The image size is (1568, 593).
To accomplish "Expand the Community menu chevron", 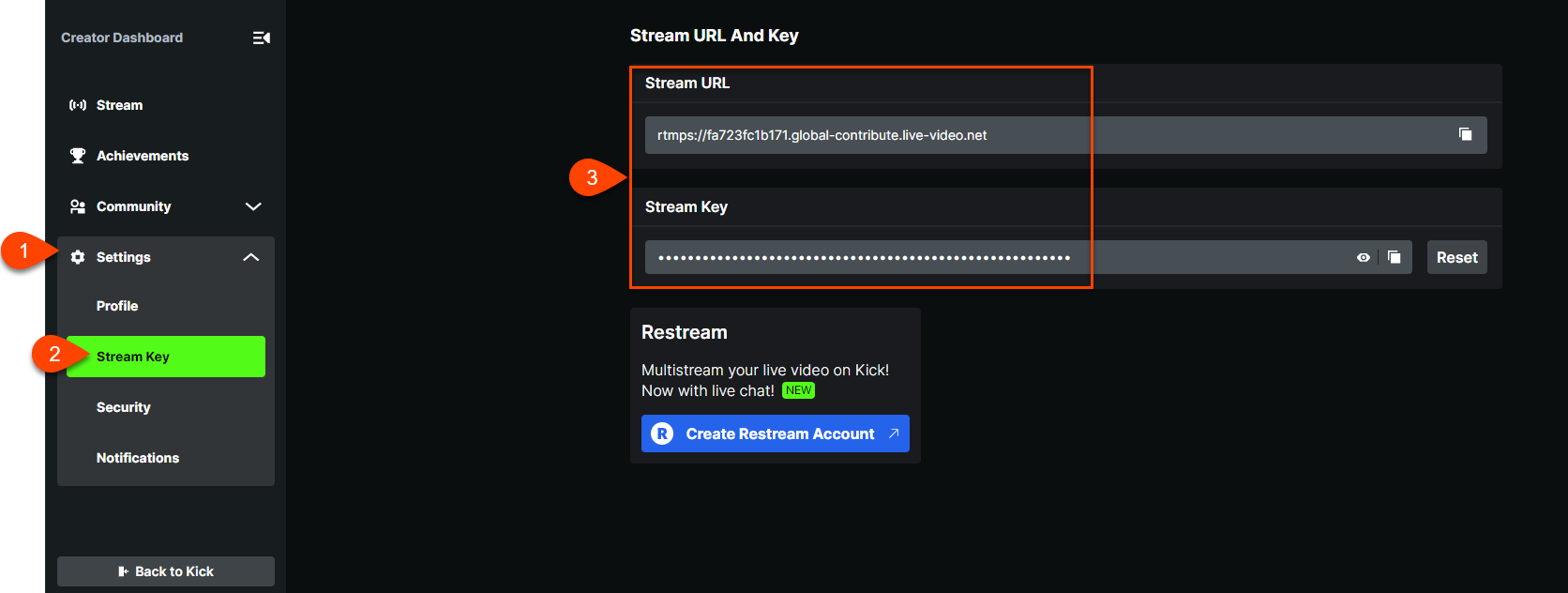I will click(x=253, y=206).
